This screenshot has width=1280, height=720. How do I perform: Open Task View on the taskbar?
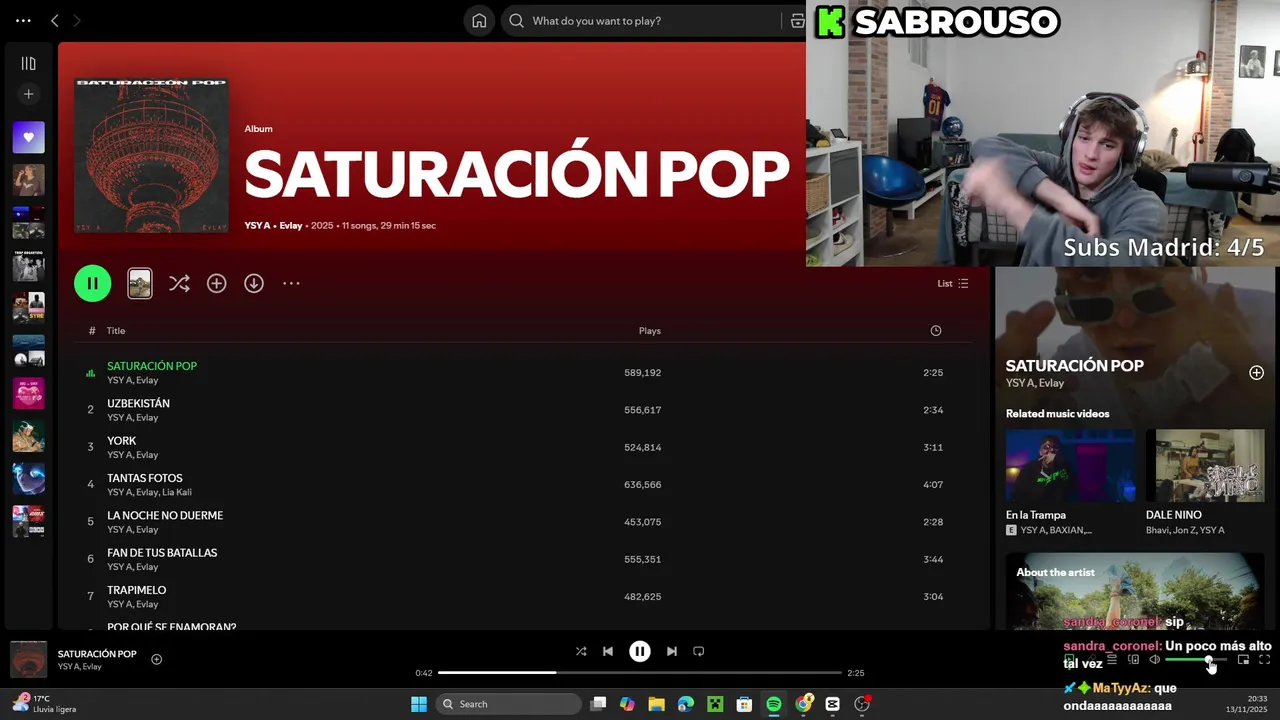tap(598, 704)
